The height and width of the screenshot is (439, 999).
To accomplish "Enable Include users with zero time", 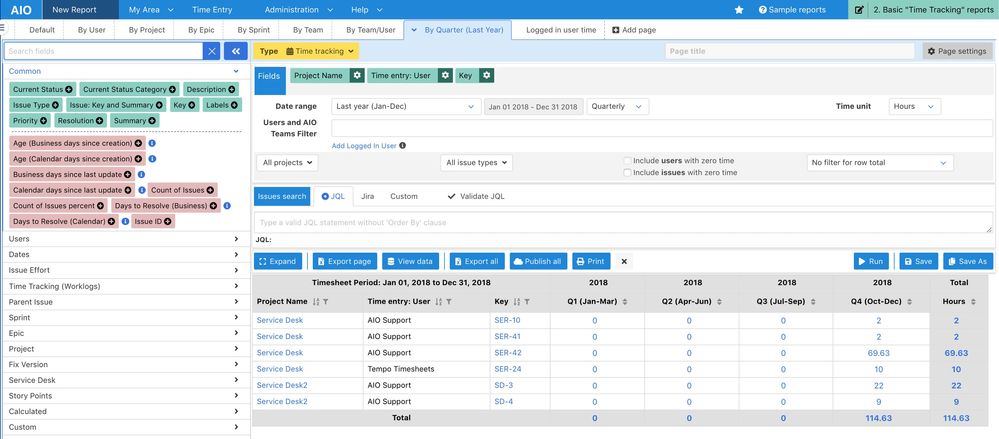I will coord(628,161).
